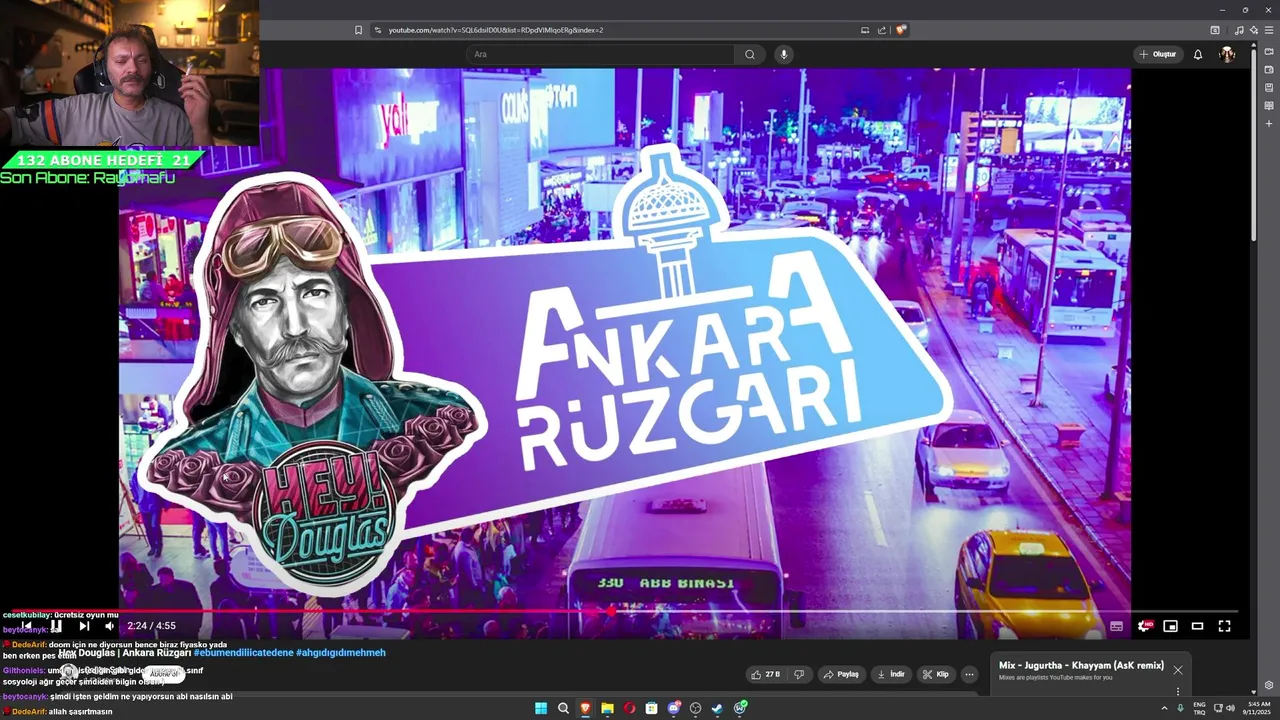This screenshot has height=720, width=1280.
Task: Share the page from the address bar
Action: [x=882, y=30]
